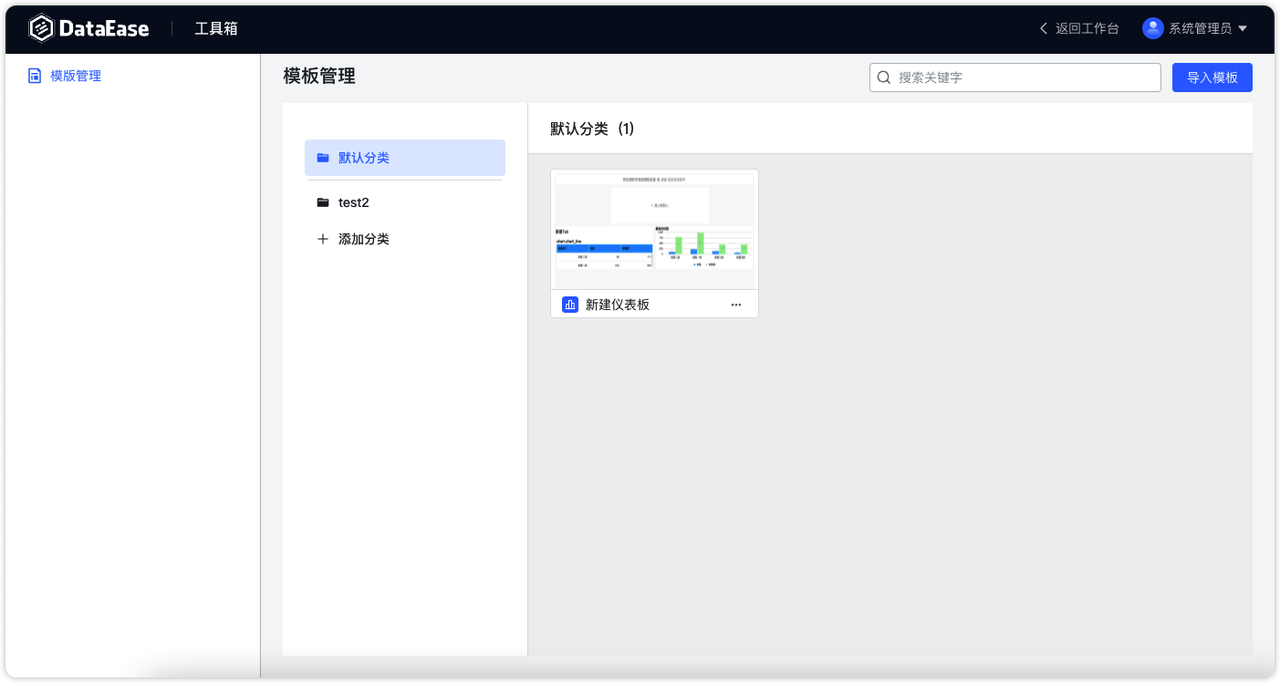Screen dimensions: 1280x683
Task: Click the 系统管理员 user avatar icon
Action: pyautogui.click(x=1153, y=28)
